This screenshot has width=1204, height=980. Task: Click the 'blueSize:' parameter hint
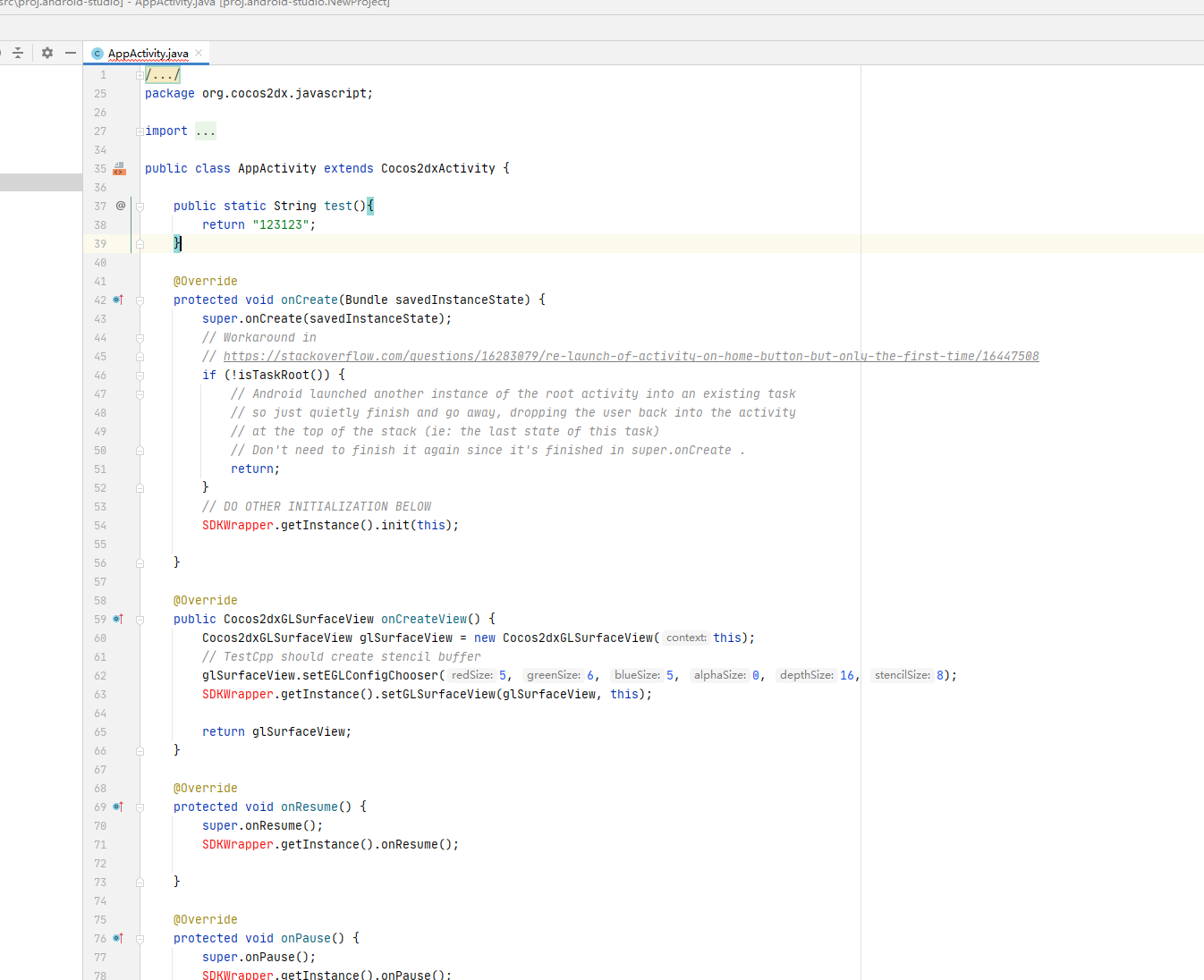(x=637, y=675)
